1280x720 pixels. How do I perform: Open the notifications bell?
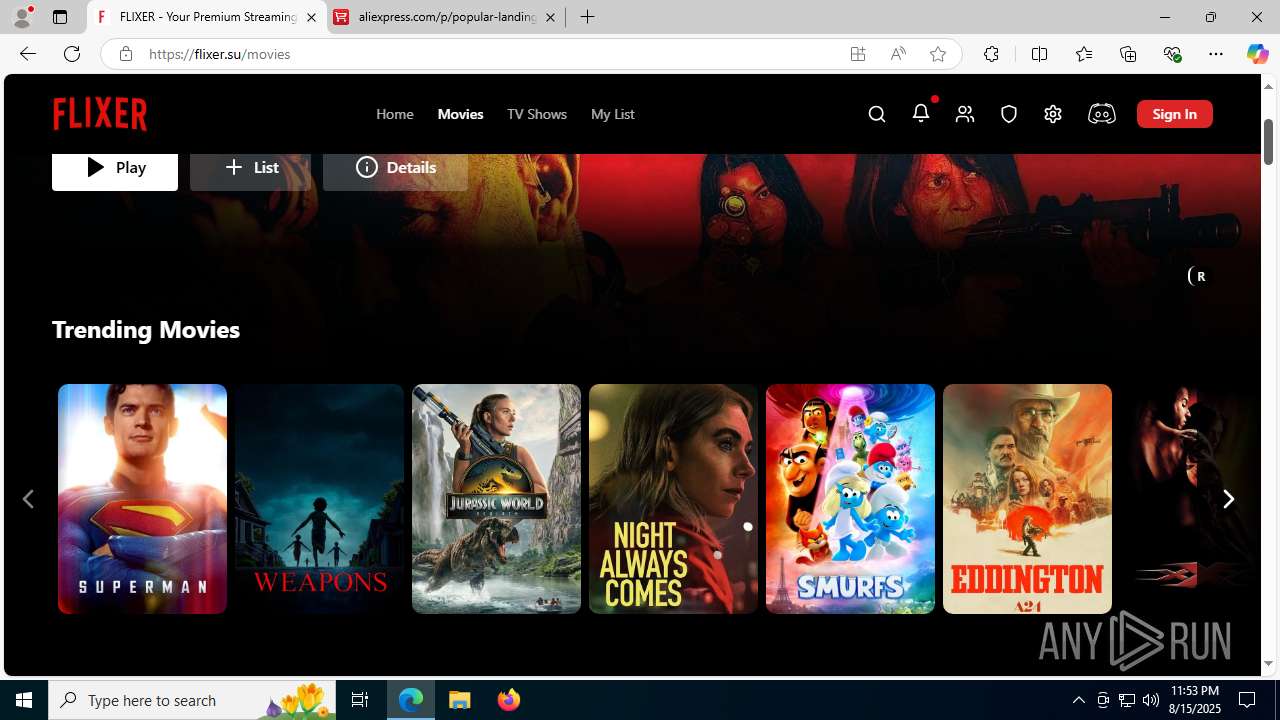point(921,113)
